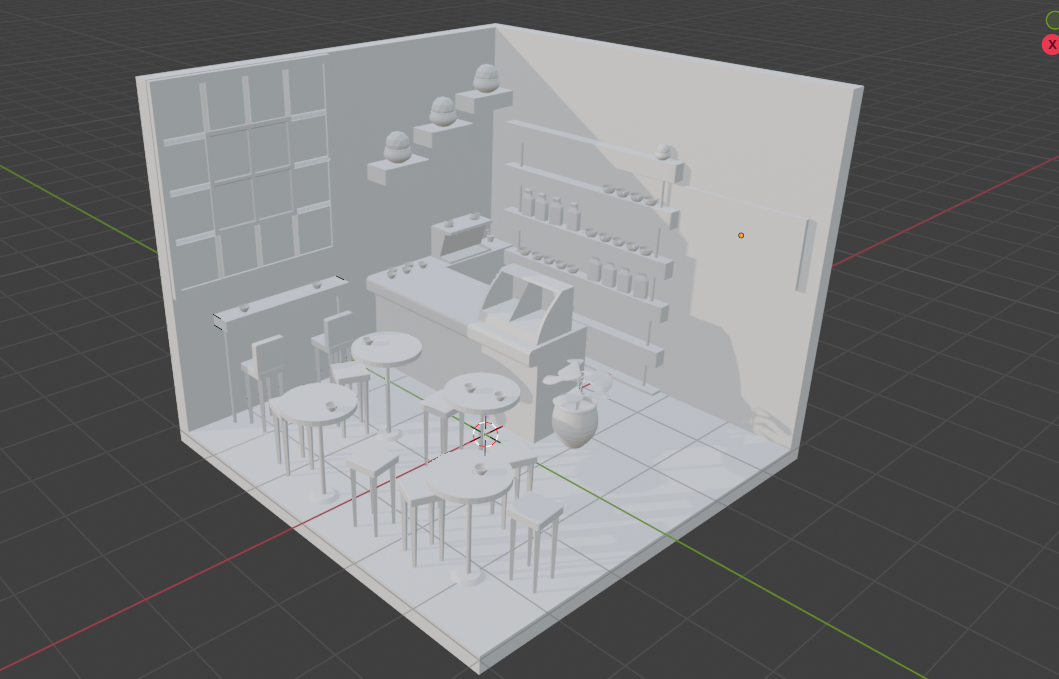The height and width of the screenshot is (679, 1059).
Task: Click the 3D cursor crosshair on the floor
Action: pos(485,434)
